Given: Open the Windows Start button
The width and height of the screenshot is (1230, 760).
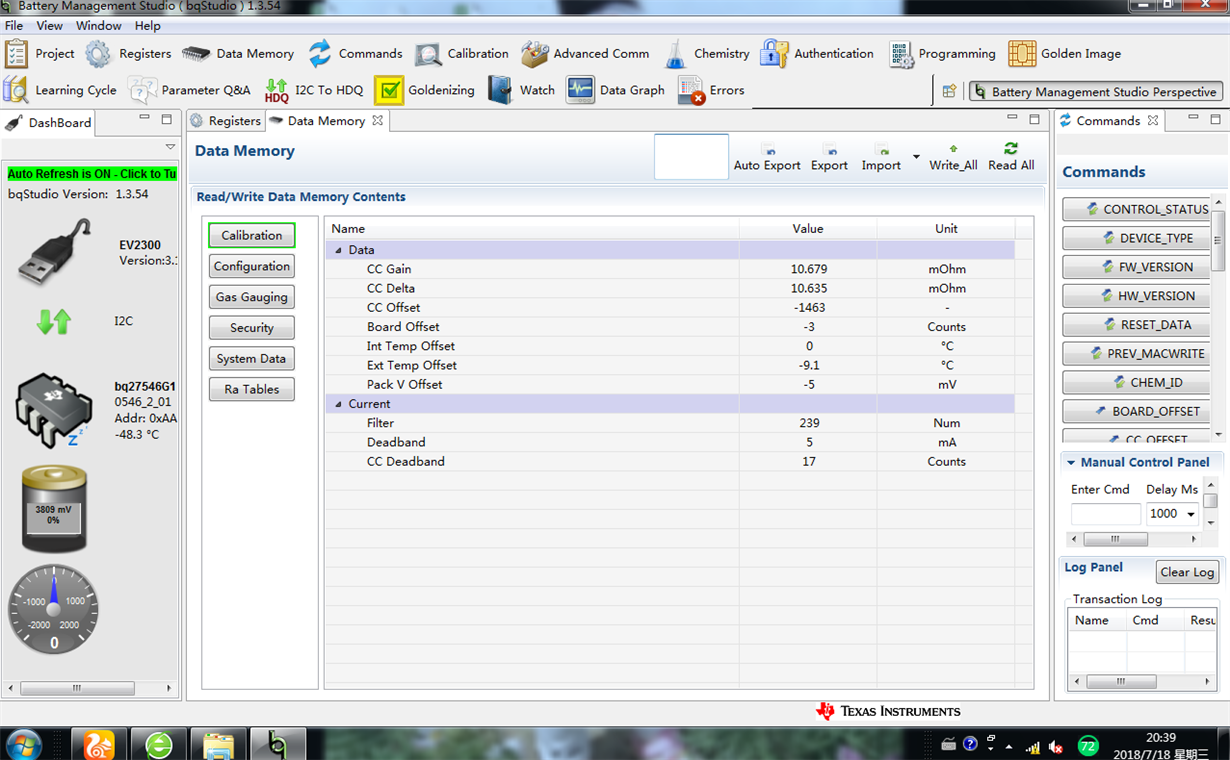Looking at the screenshot, I should (23, 745).
